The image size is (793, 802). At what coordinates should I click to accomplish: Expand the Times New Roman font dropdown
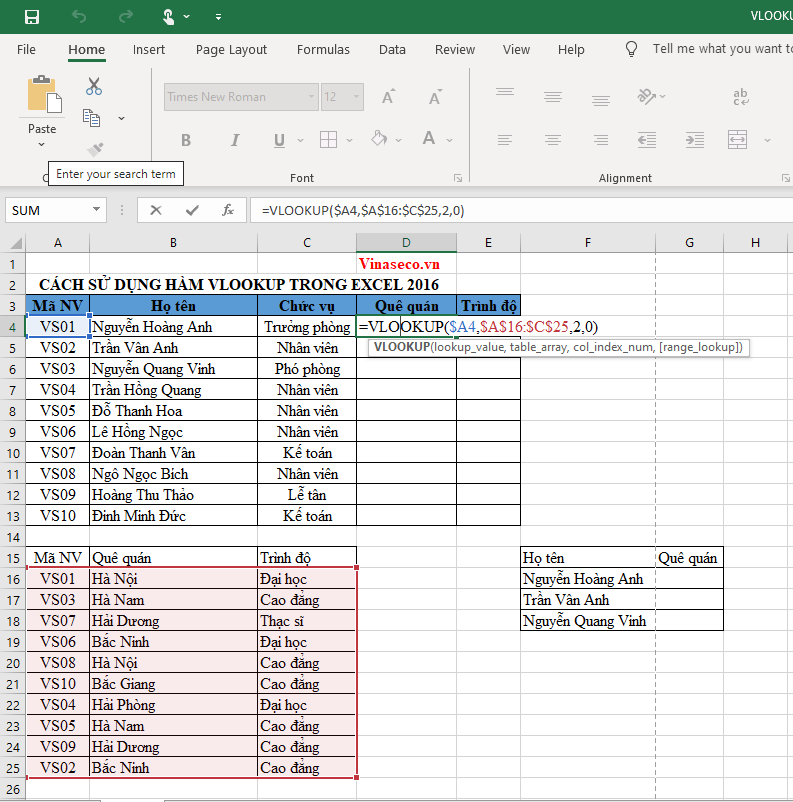coord(310,97)
